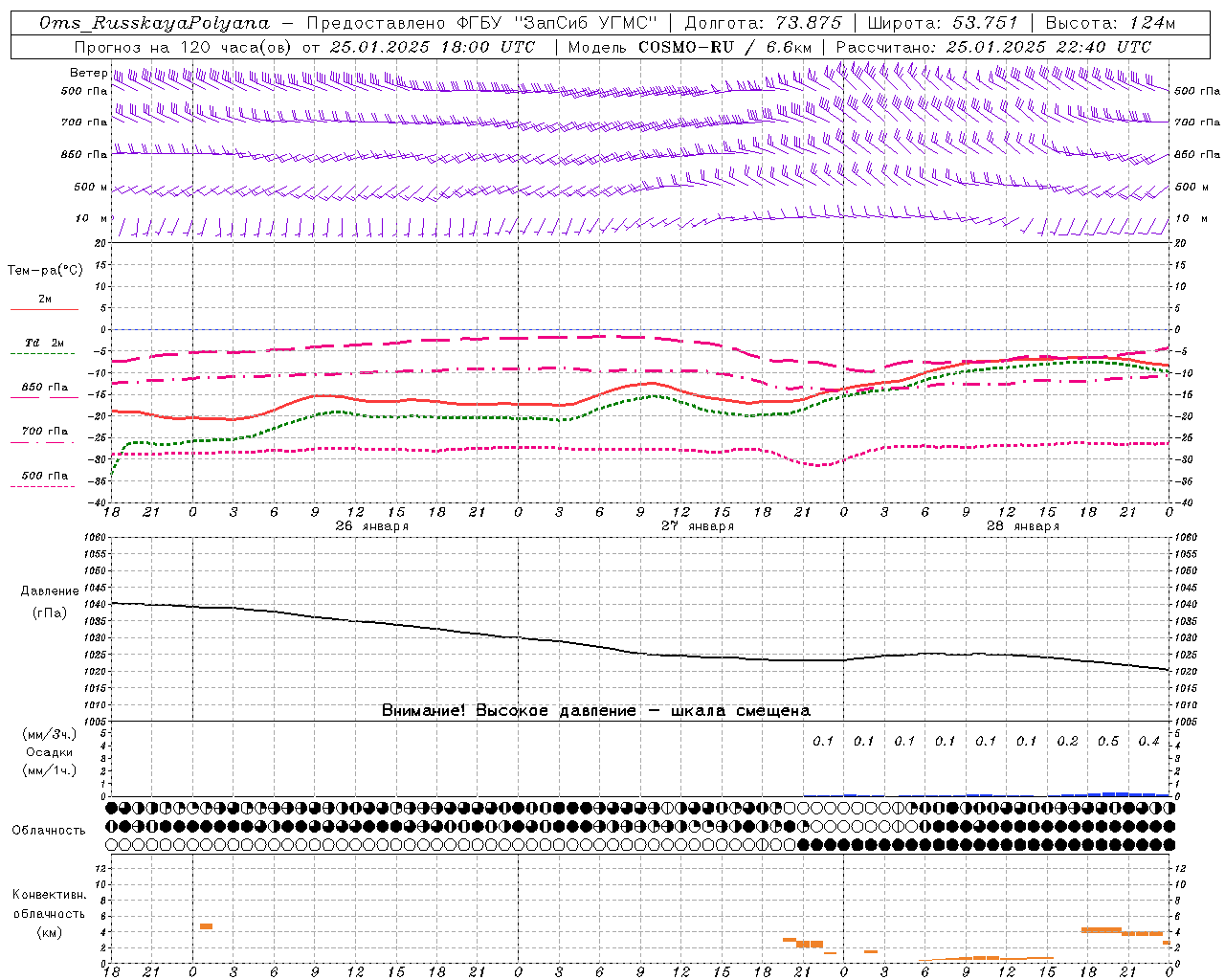Click the 'Долгота: 73.875' header value
Viewport: 1225px width, 980px height.
click(763, 23)
